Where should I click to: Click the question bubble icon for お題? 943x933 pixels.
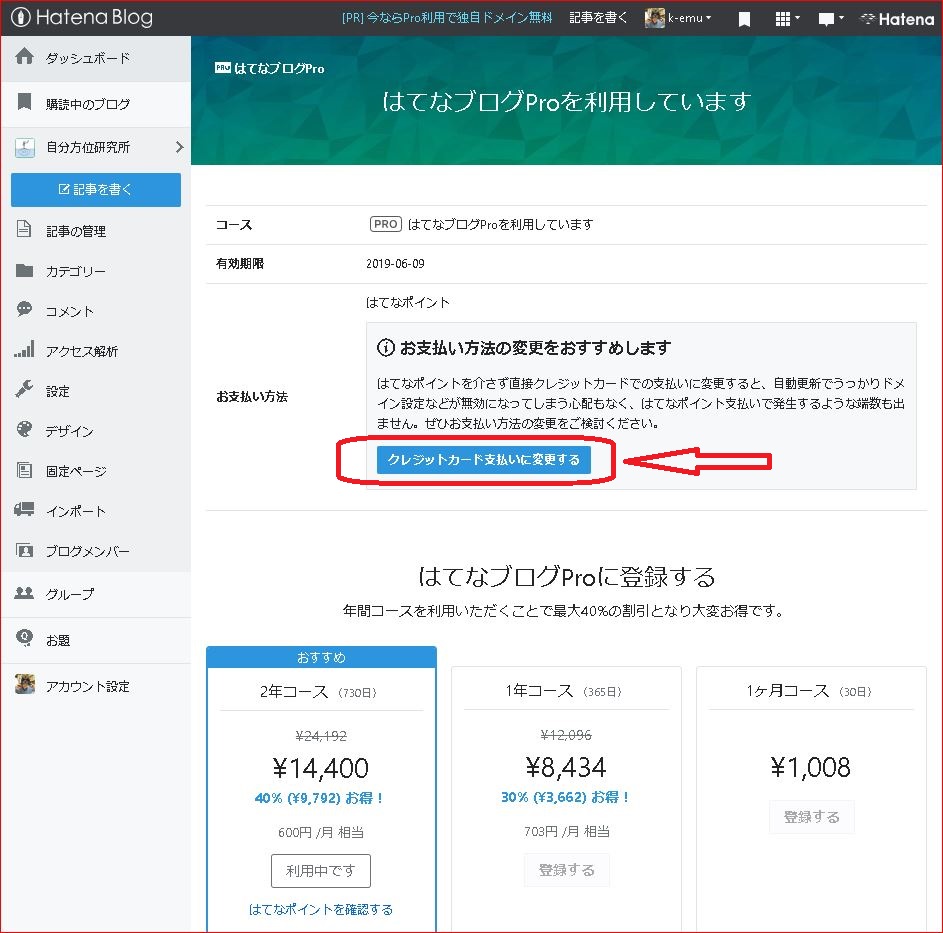click(x=25, y=638)
